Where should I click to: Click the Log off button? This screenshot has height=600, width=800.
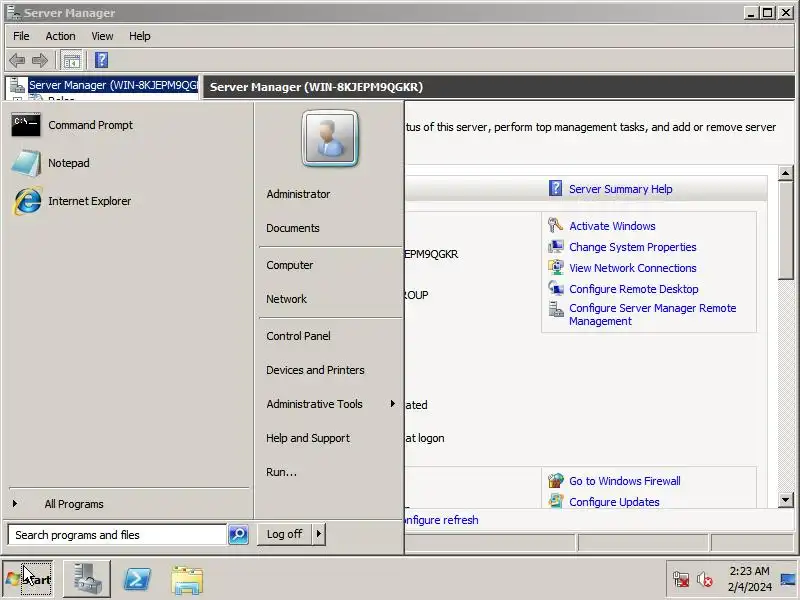coord(285,534)
